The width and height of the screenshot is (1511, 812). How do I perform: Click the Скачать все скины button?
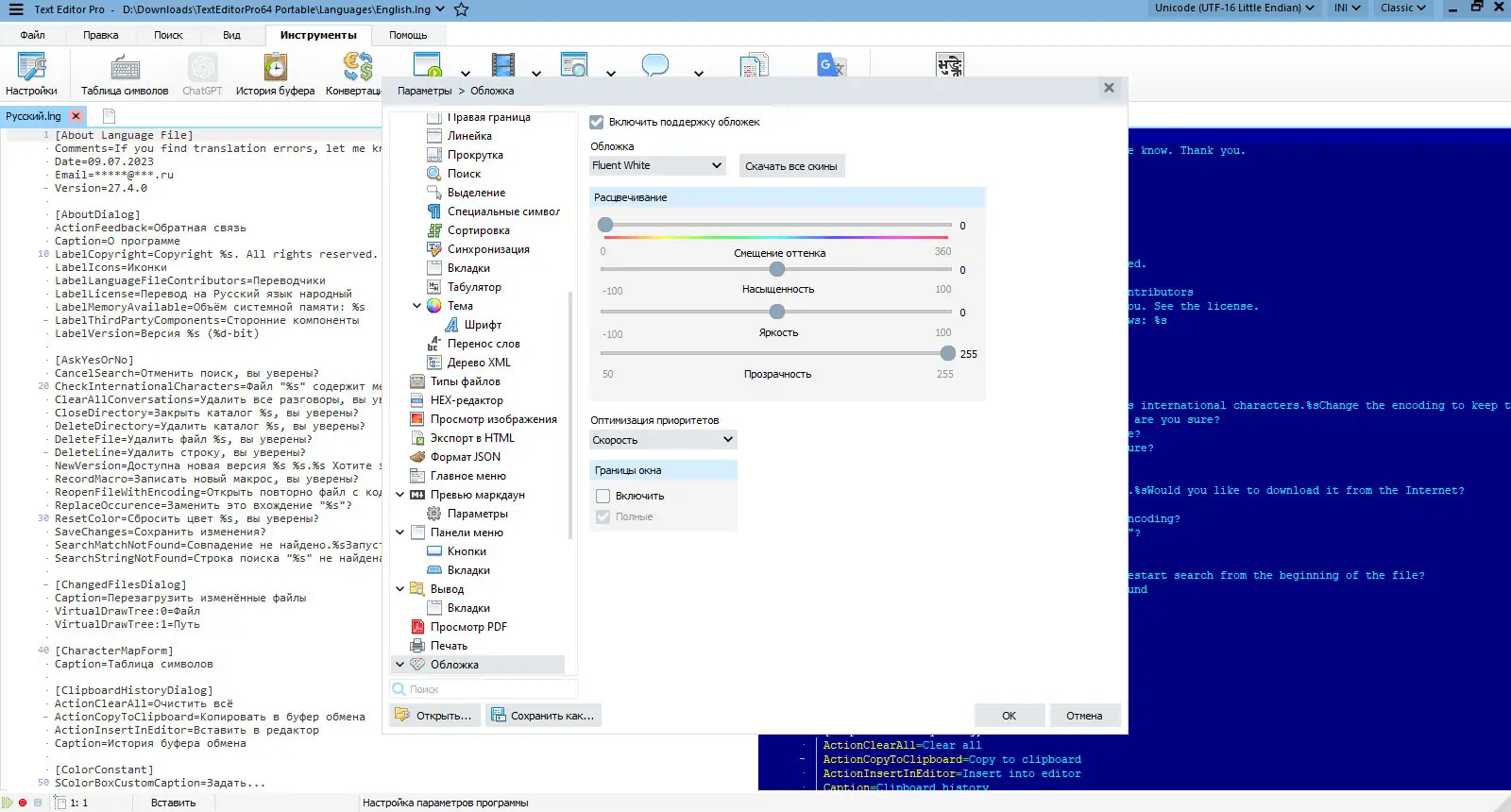[x=790, y=166]
